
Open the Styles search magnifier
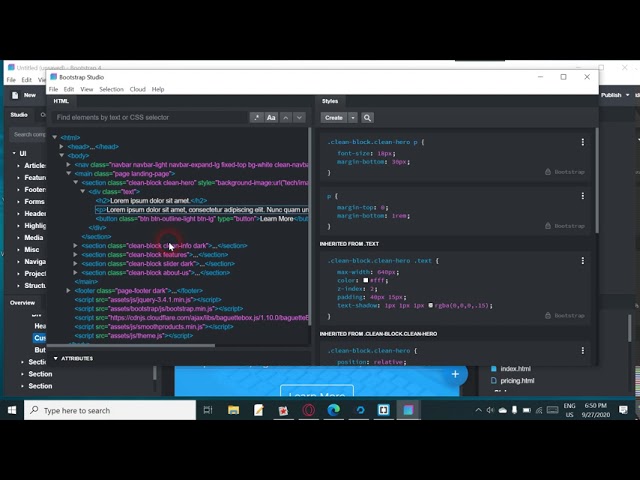pyautogui.click(x=367, y=118)
